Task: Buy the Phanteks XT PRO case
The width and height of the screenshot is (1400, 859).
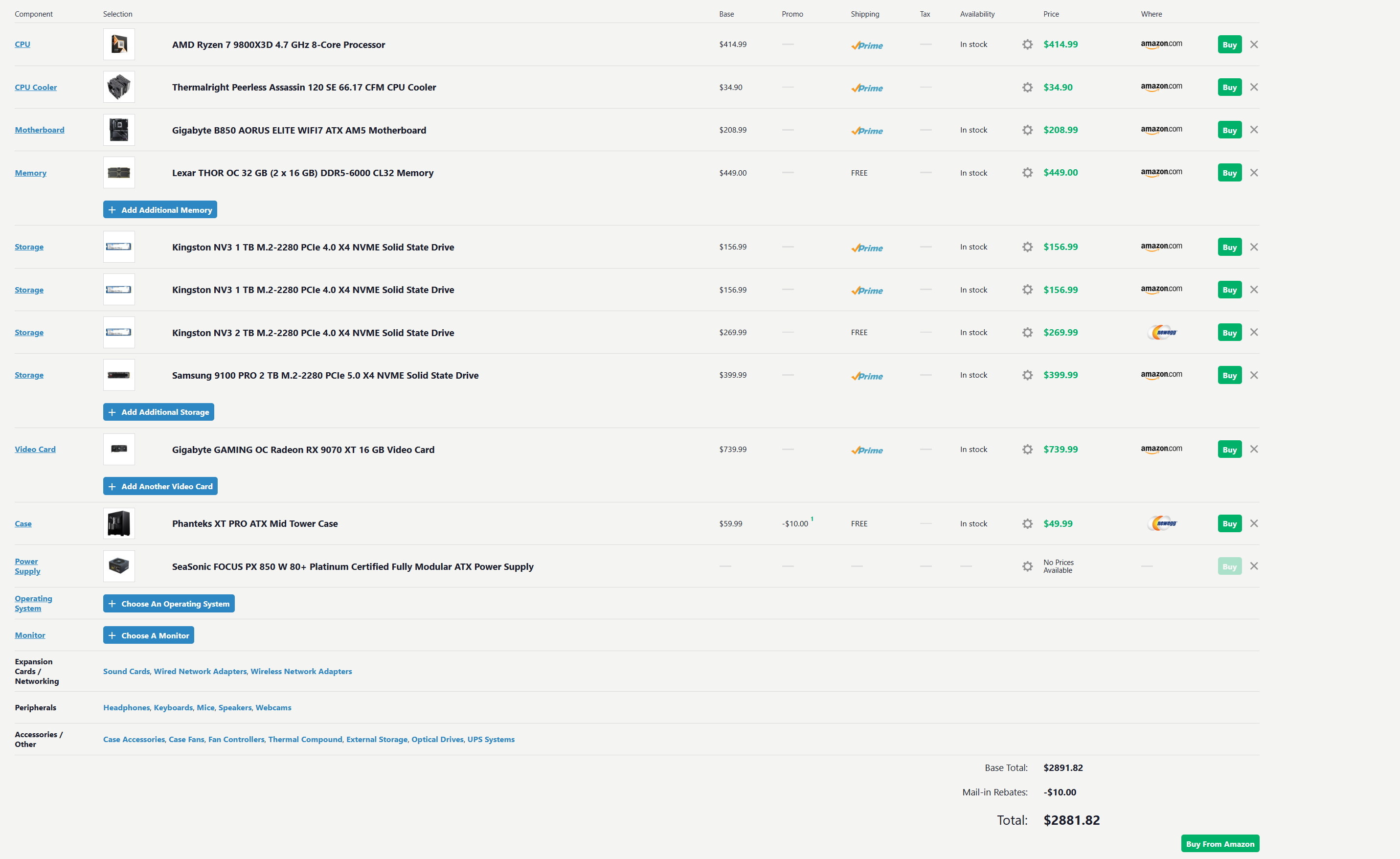Action: 1230,524
